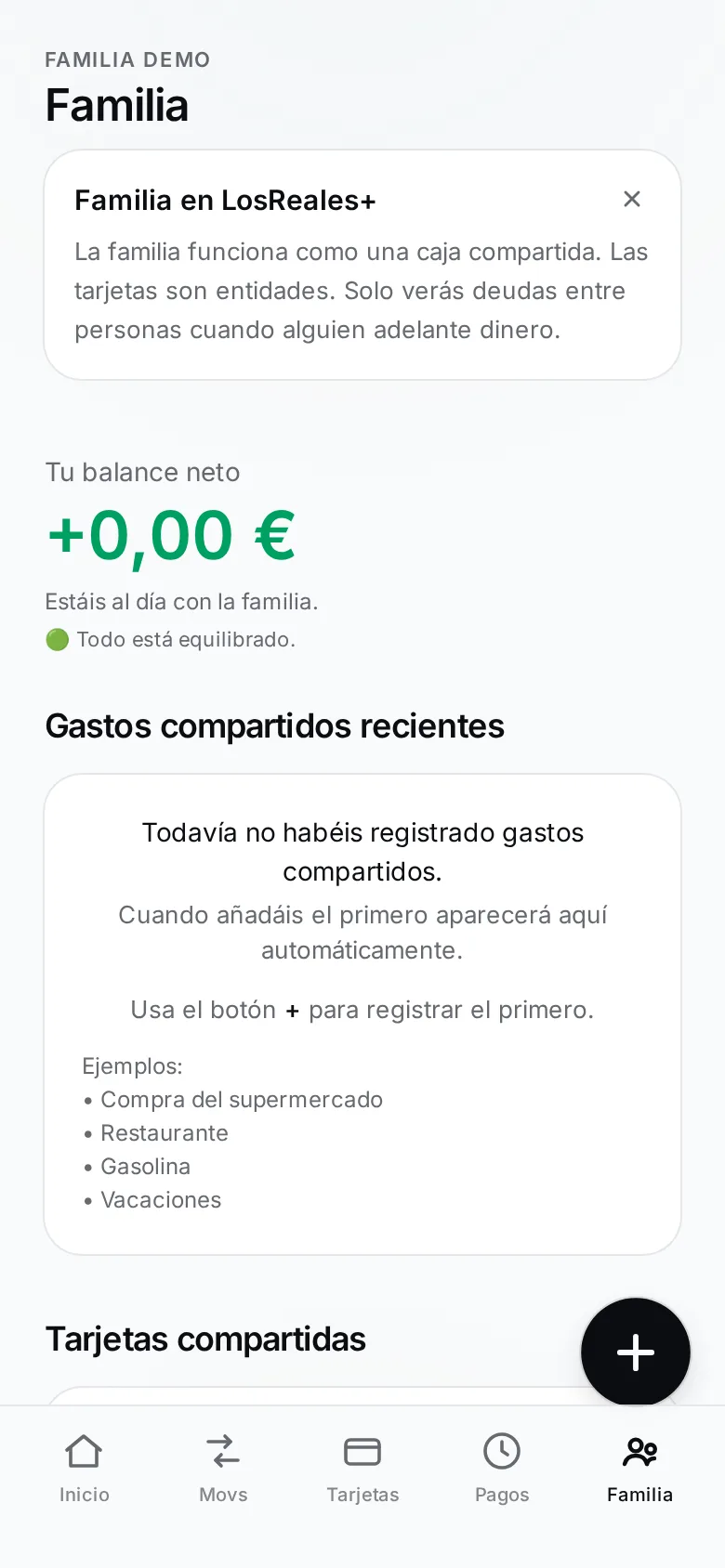Click the Familia page title
Screen dimensions: 725x1568
[x=117, y=105]
